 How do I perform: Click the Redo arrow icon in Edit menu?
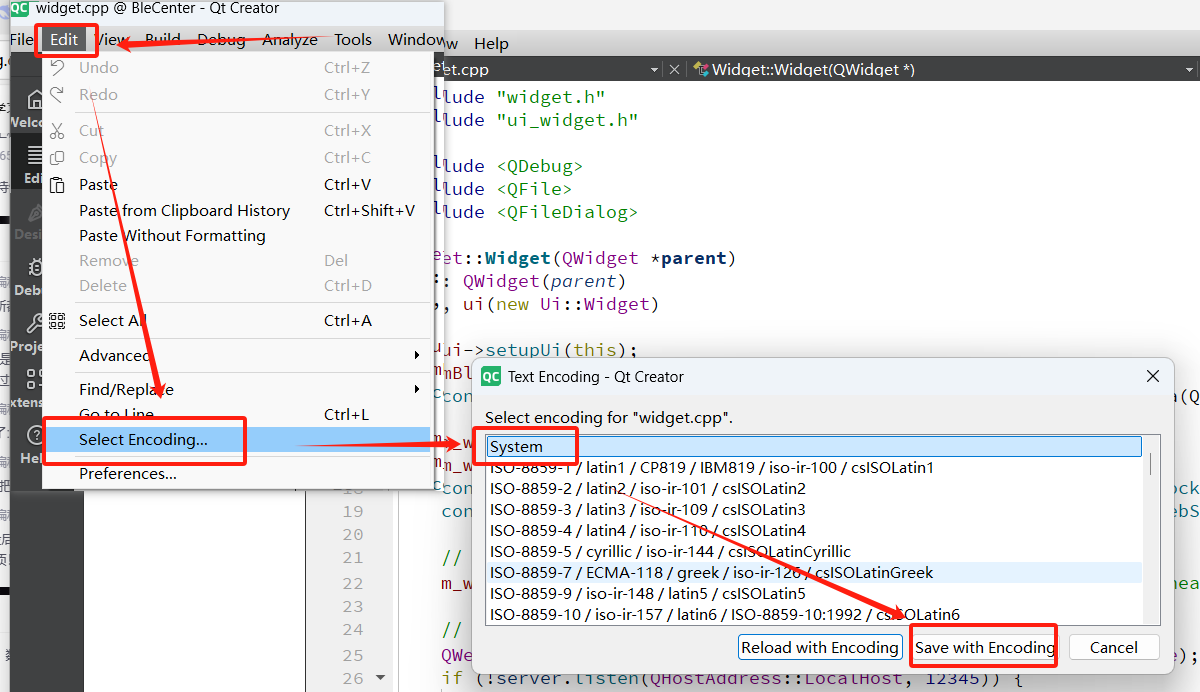point(58,95)
